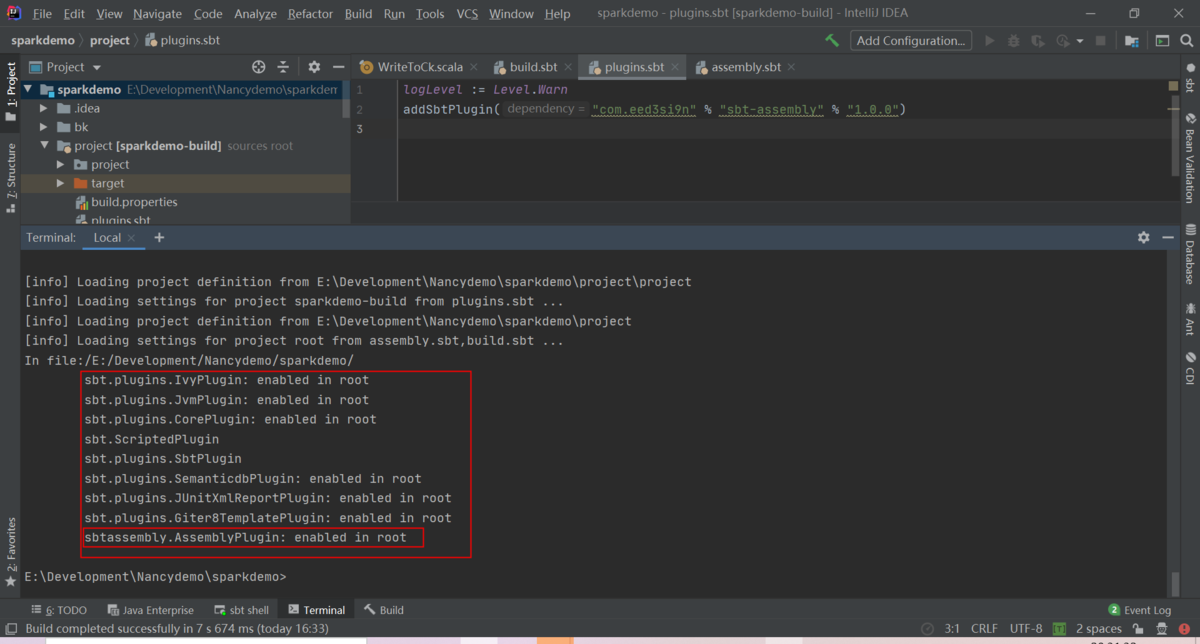Screen dimensions: 1200x644
Task: Click the green Build Project hammer icon
Action: (x=832, y=41)
